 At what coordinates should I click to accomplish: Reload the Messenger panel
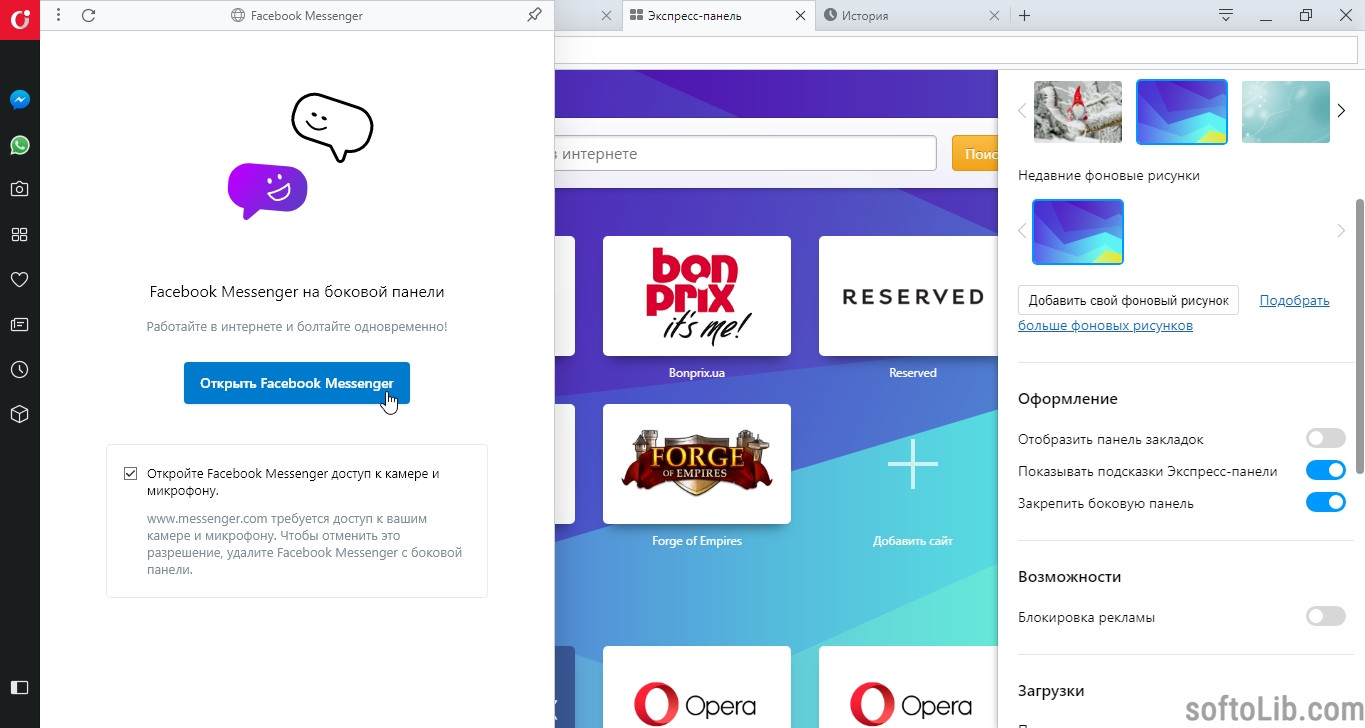pos(88,15)
